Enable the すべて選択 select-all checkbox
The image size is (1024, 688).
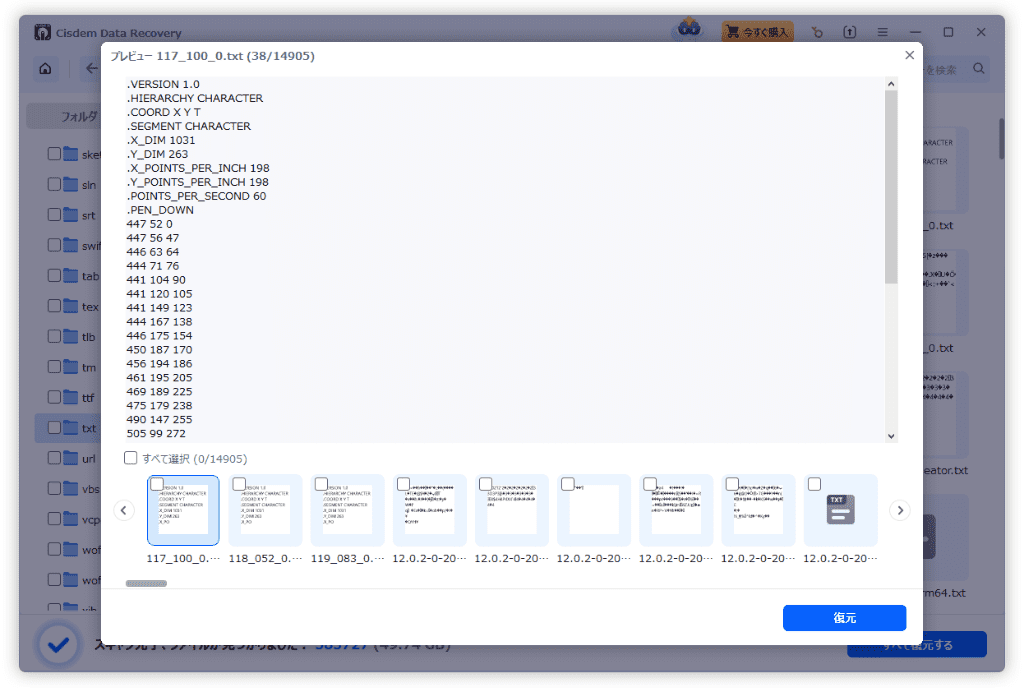point(129,456)
